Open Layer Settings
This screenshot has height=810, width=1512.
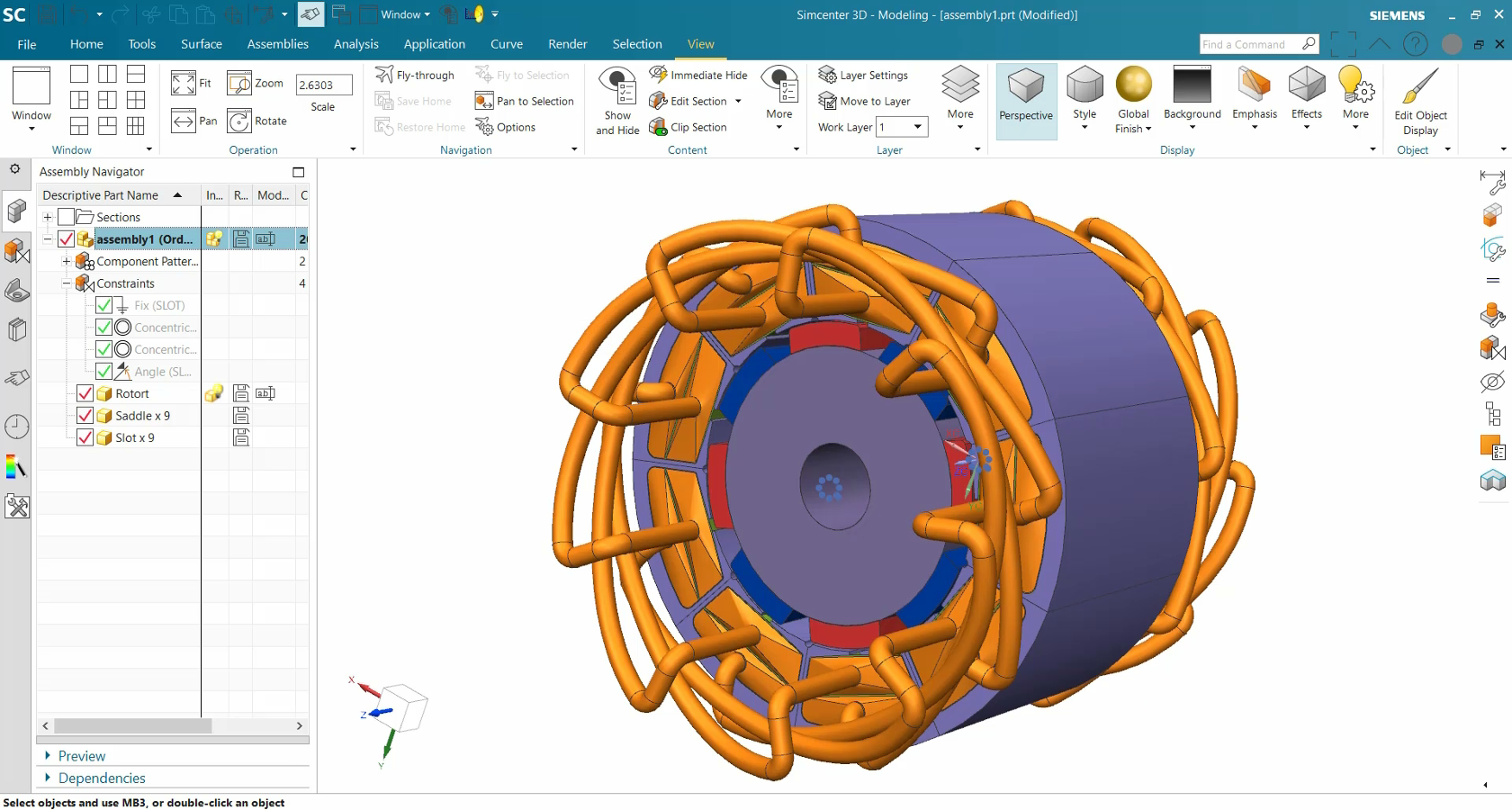coord(863,75)
